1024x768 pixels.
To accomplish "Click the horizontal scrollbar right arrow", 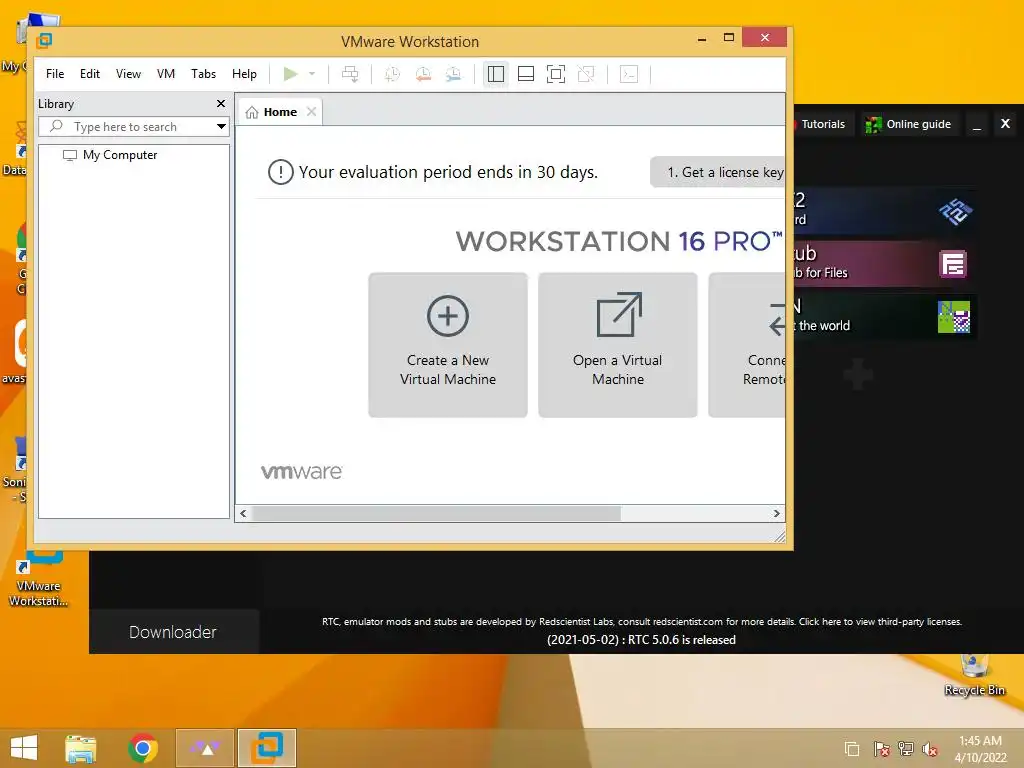I will pos(776,513).
